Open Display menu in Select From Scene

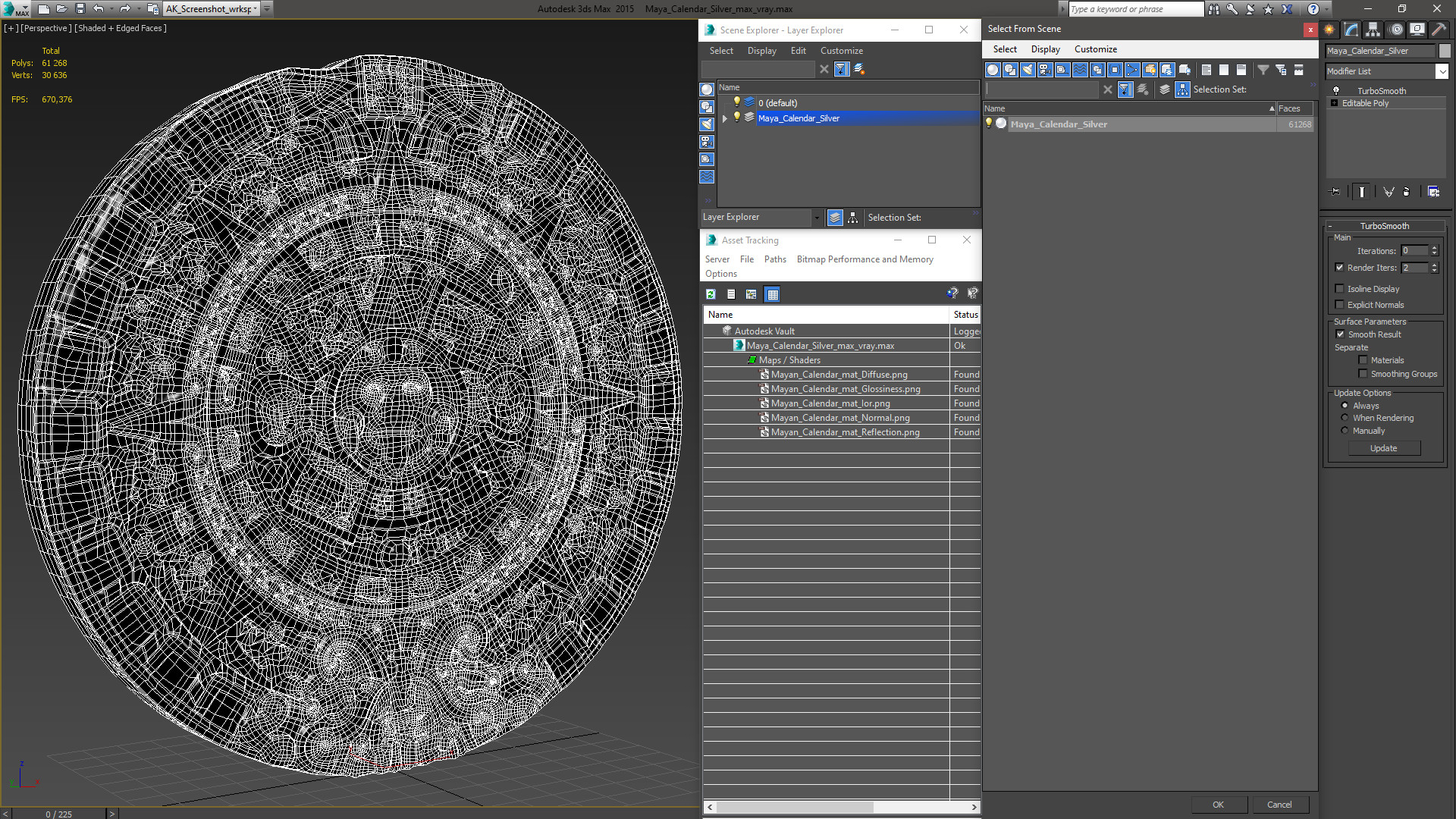(1045, 49)
